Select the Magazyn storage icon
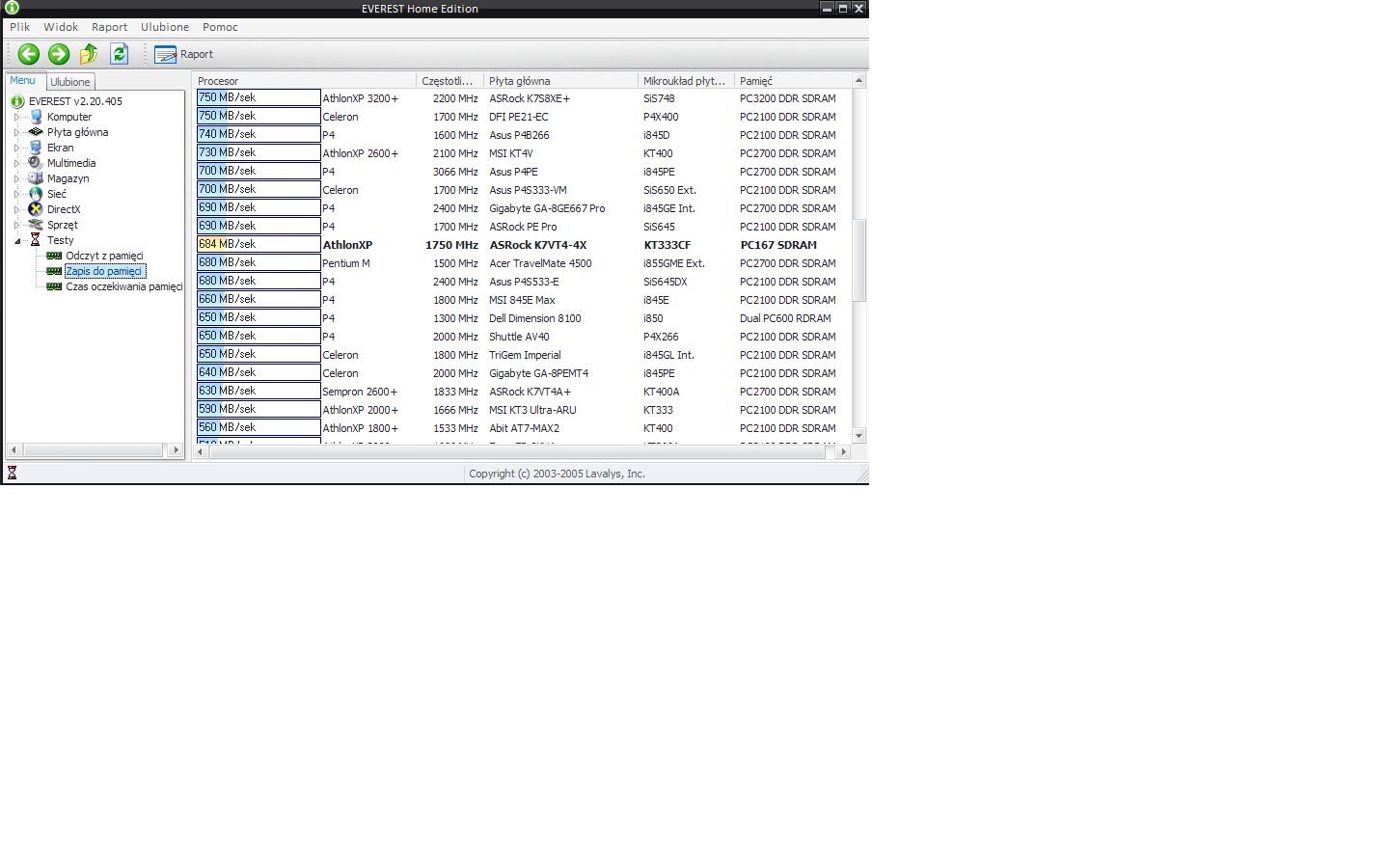This screenshot has height=868, width=1389. point(36,178)
